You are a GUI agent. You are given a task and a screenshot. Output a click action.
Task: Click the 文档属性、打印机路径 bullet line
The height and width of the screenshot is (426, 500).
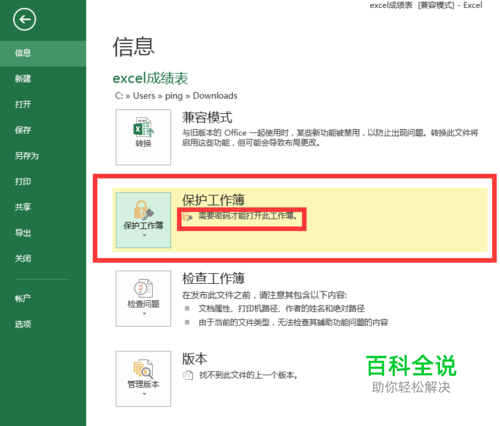(x=281, y=309)
